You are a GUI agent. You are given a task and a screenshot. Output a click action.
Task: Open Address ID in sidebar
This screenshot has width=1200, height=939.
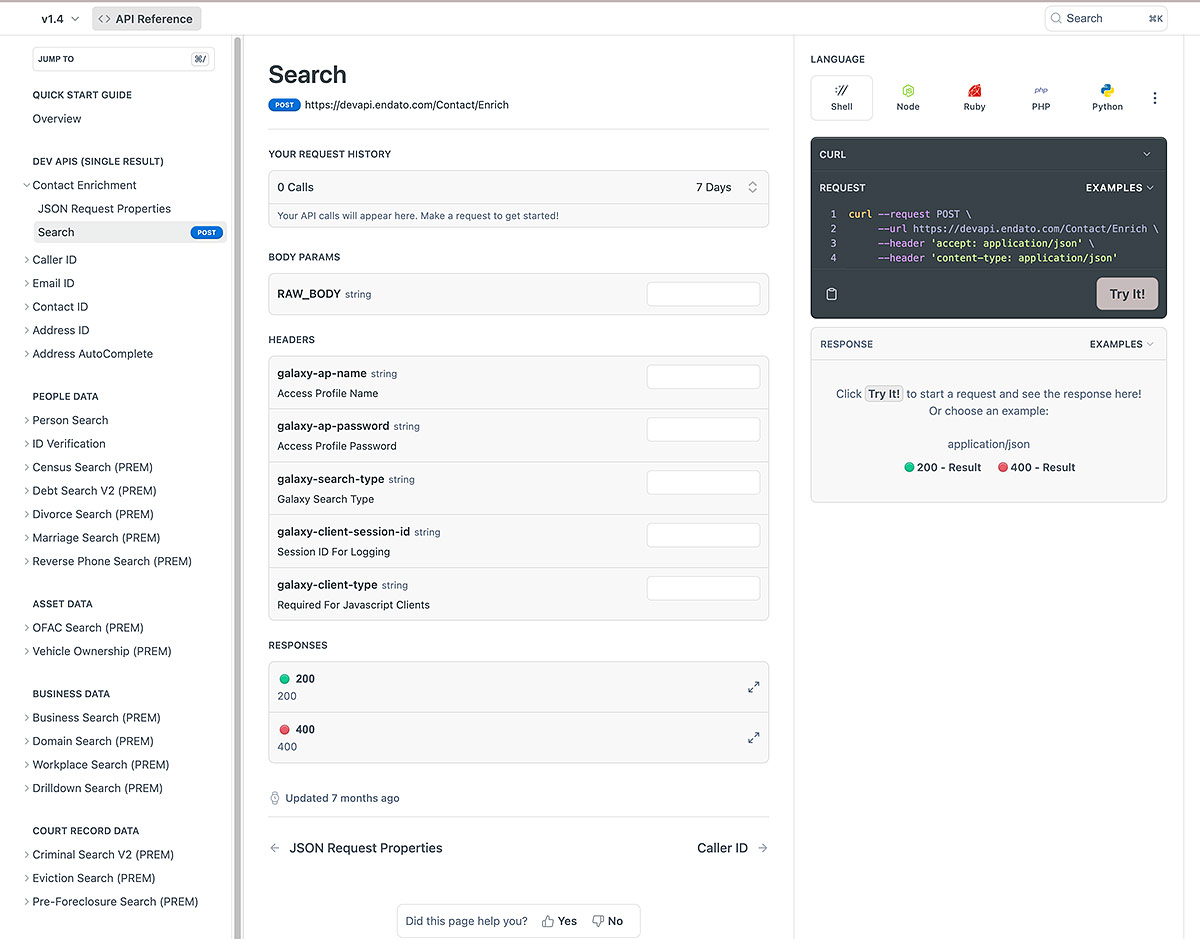pyautogui.click(x=61, y=330)
